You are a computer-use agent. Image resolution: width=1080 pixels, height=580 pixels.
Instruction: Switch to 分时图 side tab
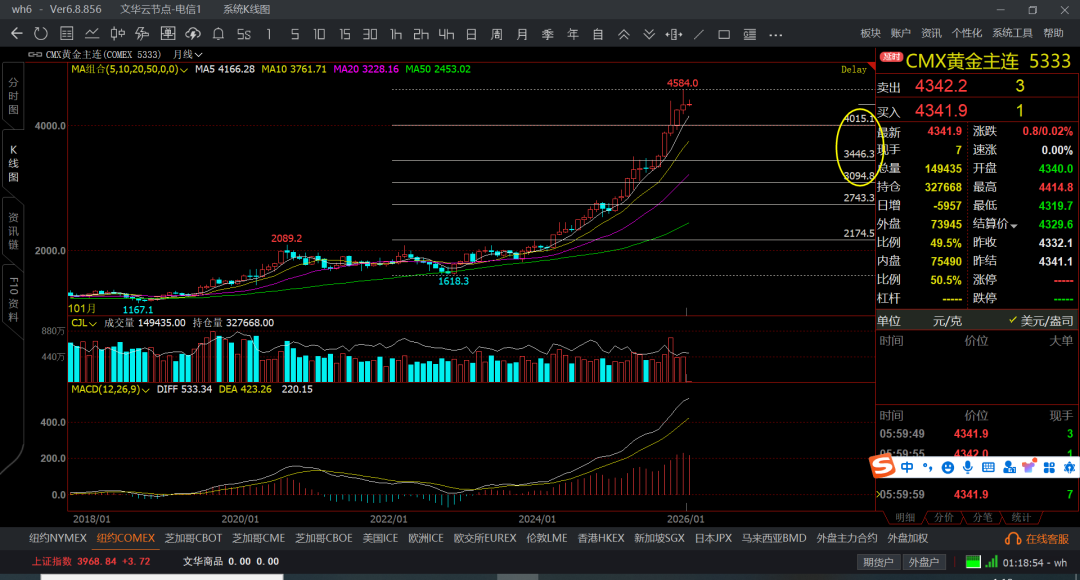tap(13, 96)
